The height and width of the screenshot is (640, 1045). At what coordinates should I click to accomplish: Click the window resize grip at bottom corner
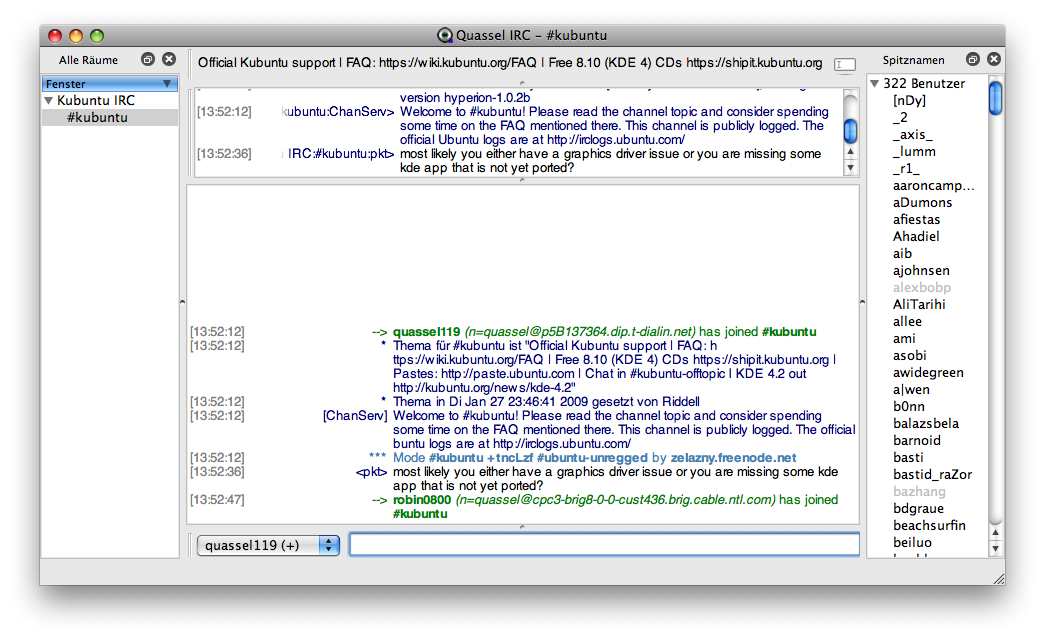998,579
